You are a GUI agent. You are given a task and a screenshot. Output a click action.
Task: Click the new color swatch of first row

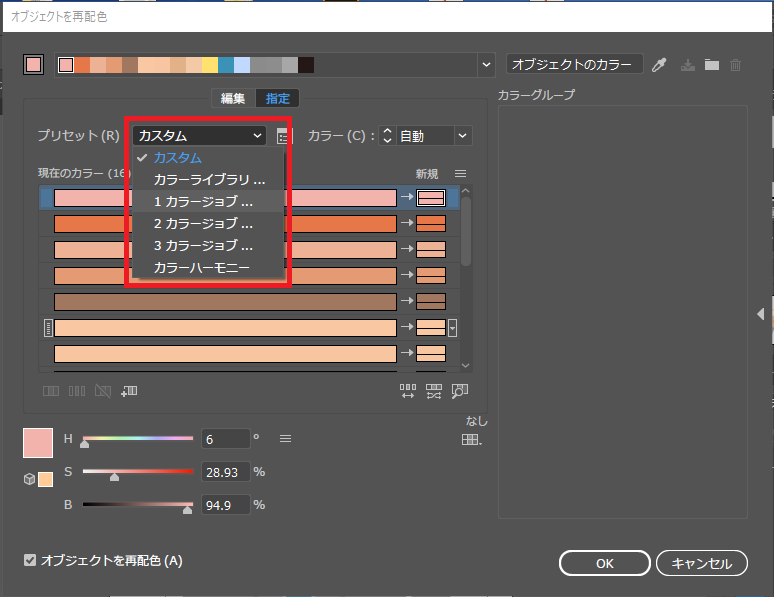[x=430, y=198]
